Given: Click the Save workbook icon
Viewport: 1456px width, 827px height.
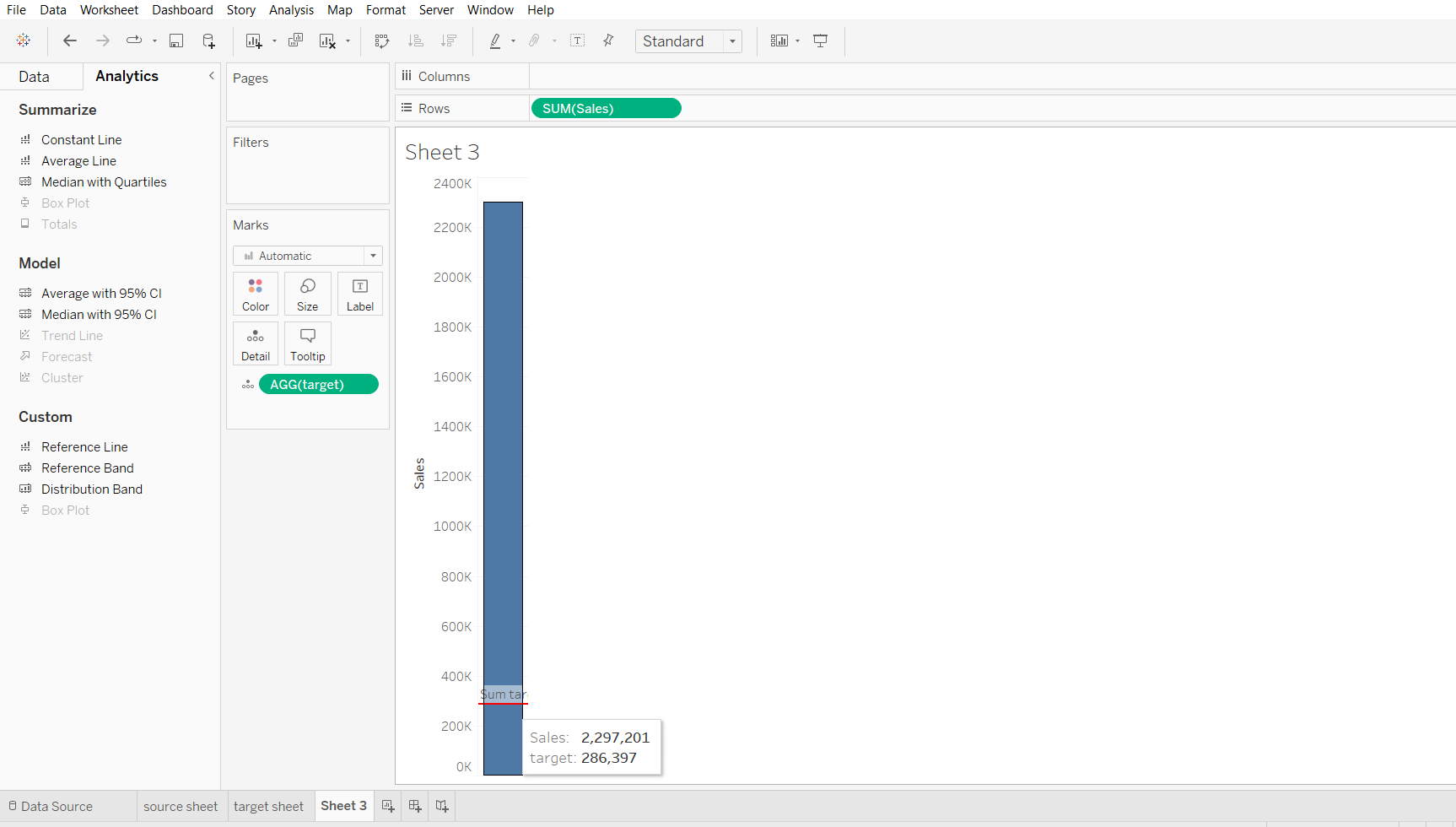Looking at the screenshot, I should (x=176, y=41).
